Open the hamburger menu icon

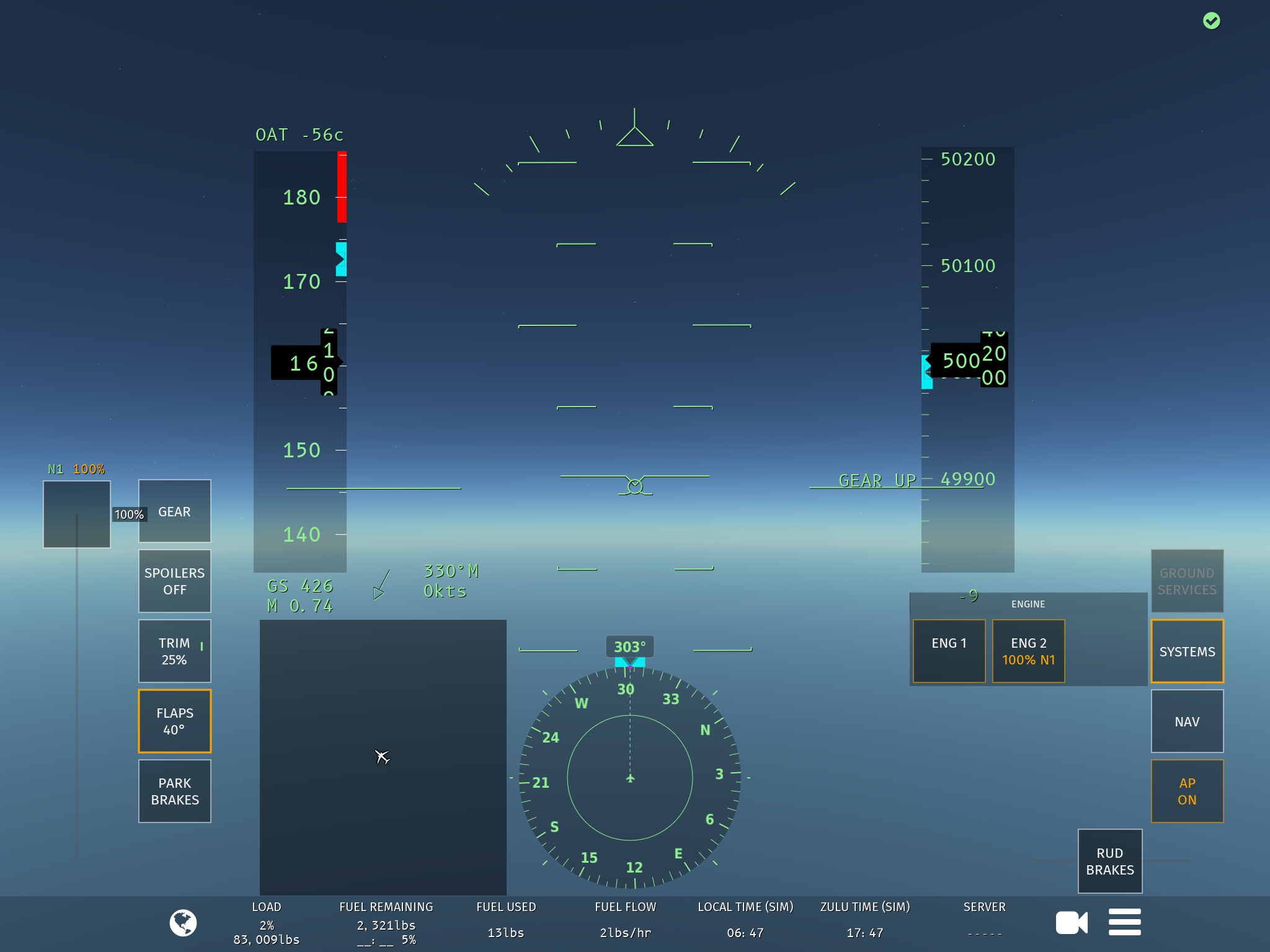(x=1124, y=922)
